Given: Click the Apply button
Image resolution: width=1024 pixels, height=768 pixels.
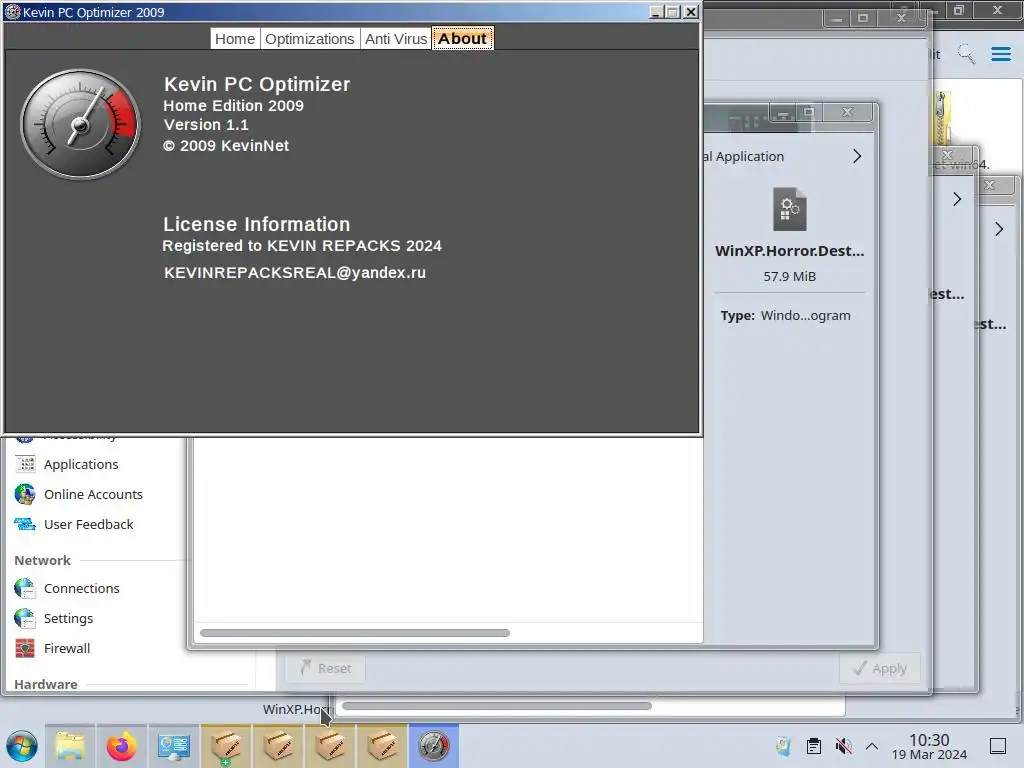Looking at the screenshot, I should 880,669.
